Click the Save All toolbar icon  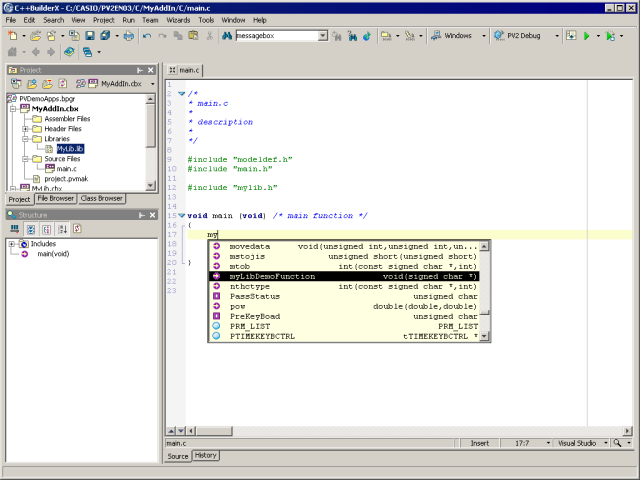pyautogui.click(x=105, y=36)
